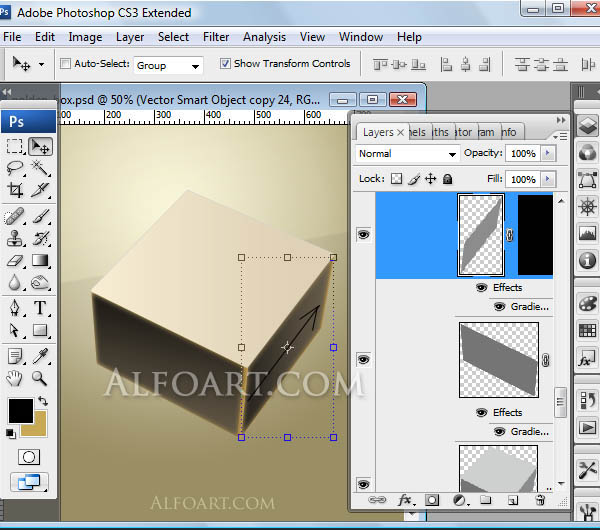Select the black layer mask thumbnail
Viewport: 600px width, 530px height.
[x=535, y=235]
